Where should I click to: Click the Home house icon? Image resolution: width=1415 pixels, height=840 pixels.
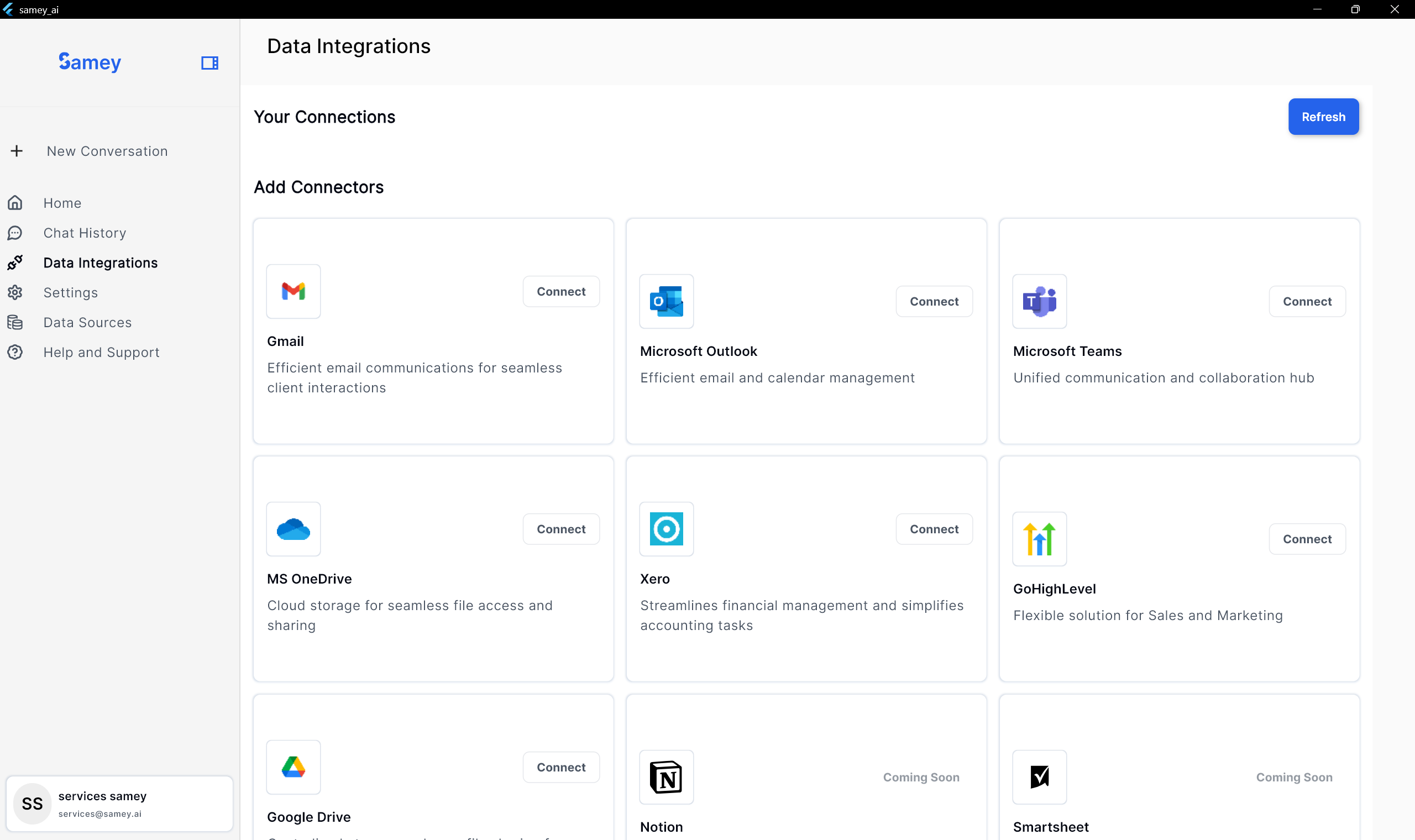(15, 203)
